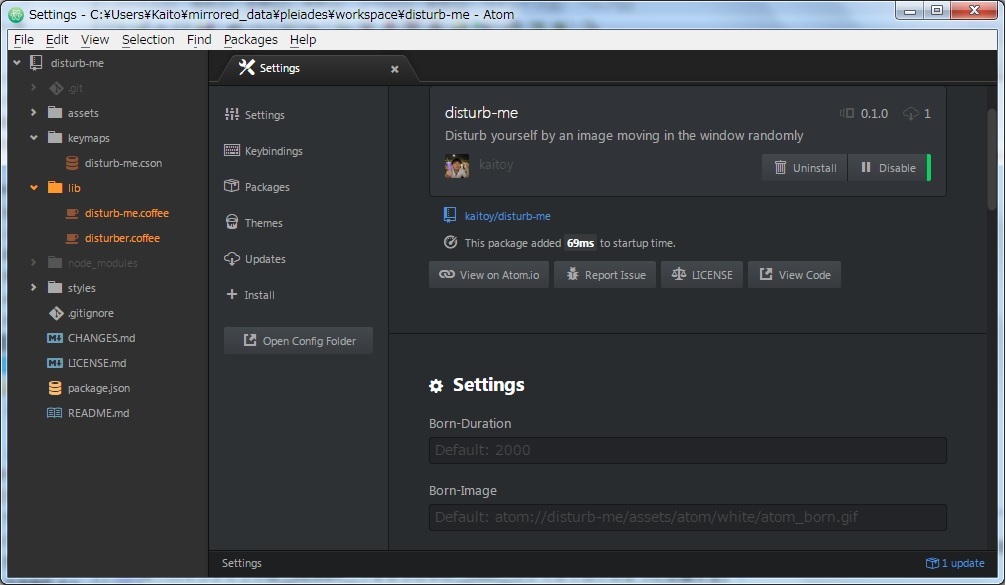Click the disturb-me.cson database icon
This screenshot has width=1006, height=585.
[72, 163]
